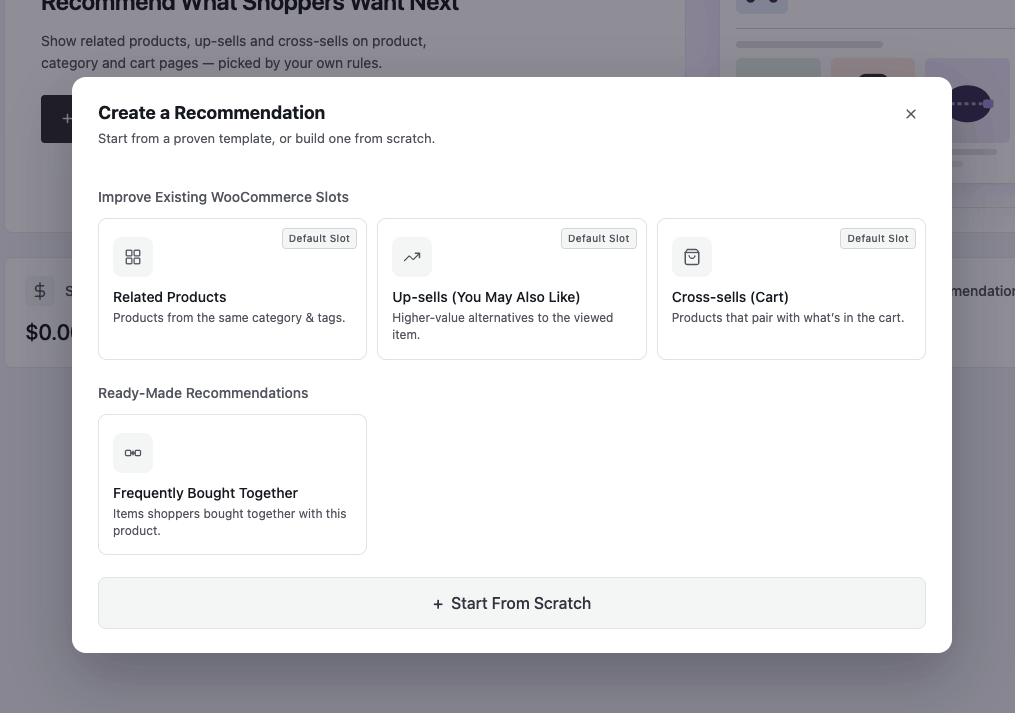This screenshot has width=1015, height=713.
Task: Click the Default Slot badge on Related Products
Action: tap(319, 238)
